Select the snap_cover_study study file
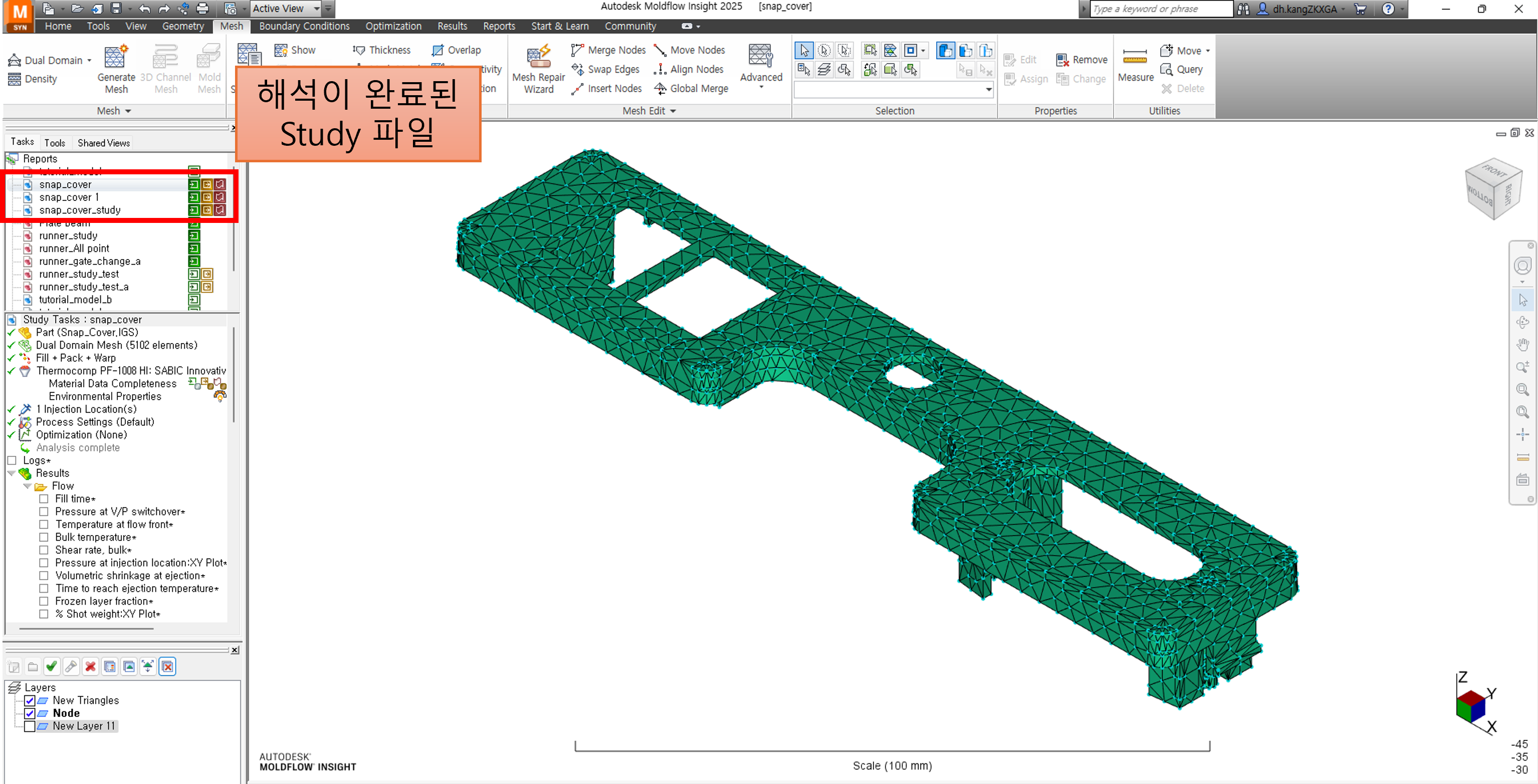This screenshot has width=1538, height=784. click(x=80, y=210)
